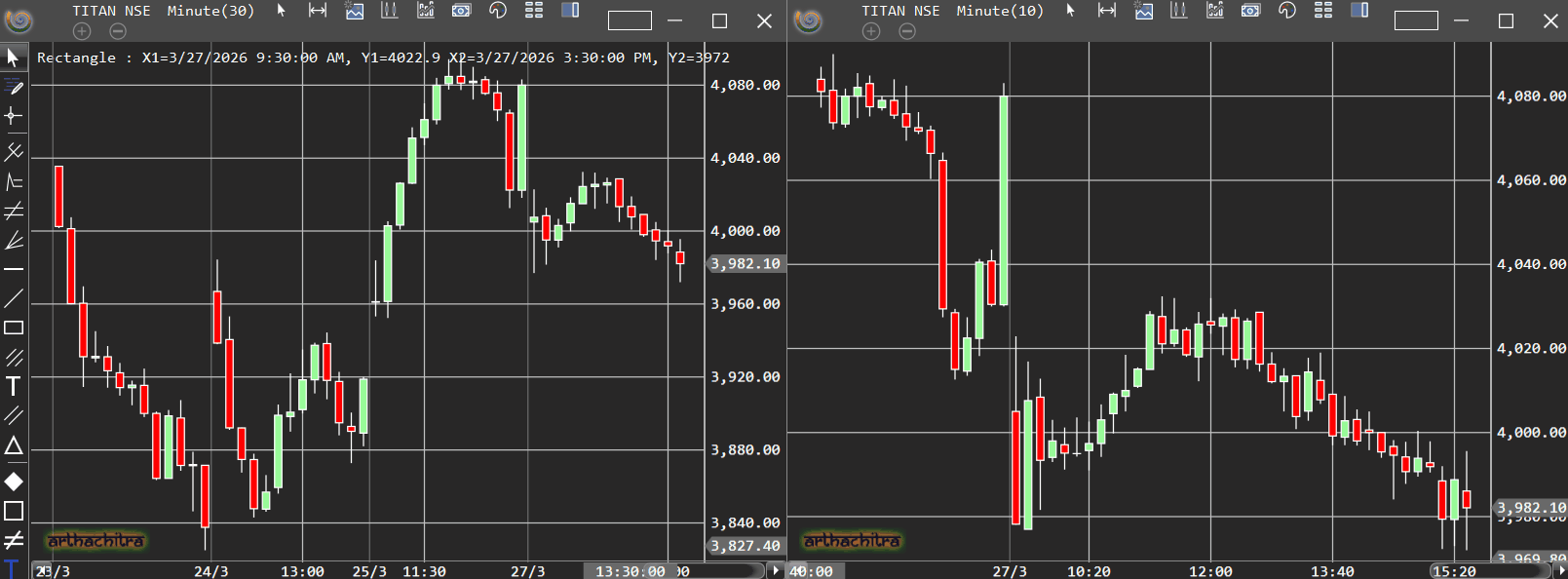Toggle the side panel icon in right chart
This screenshot has height=579, width=1568.
tap(1359, 11)
